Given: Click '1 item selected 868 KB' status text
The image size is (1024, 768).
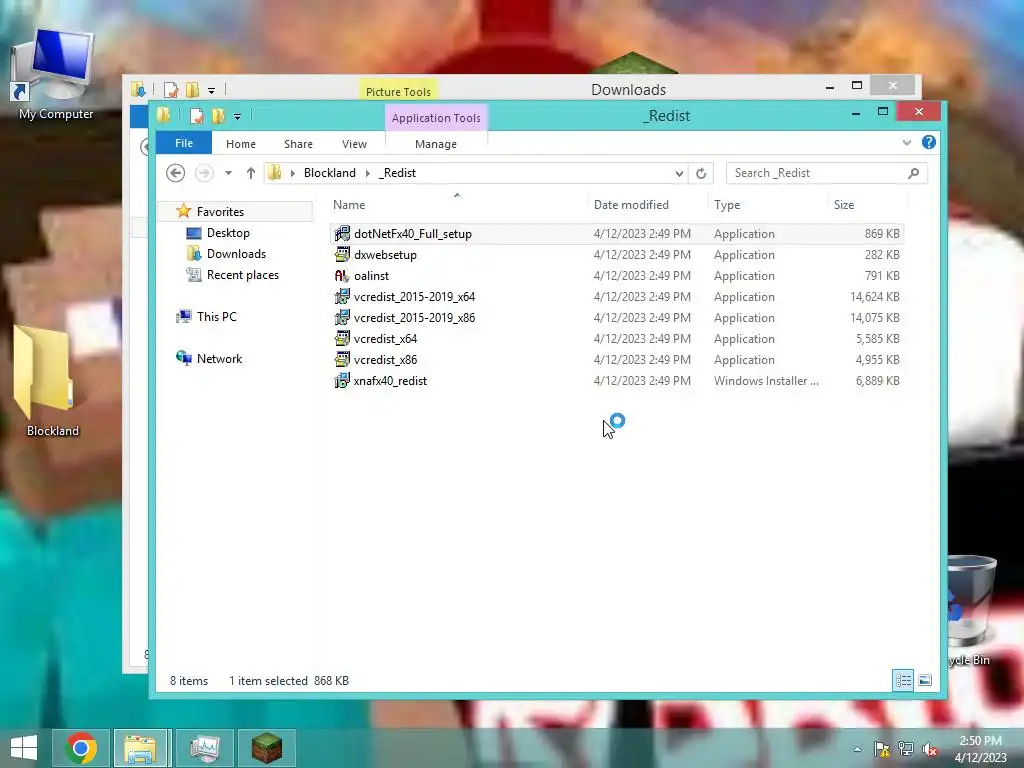Looking at the screenshot, I should [289, 680].
